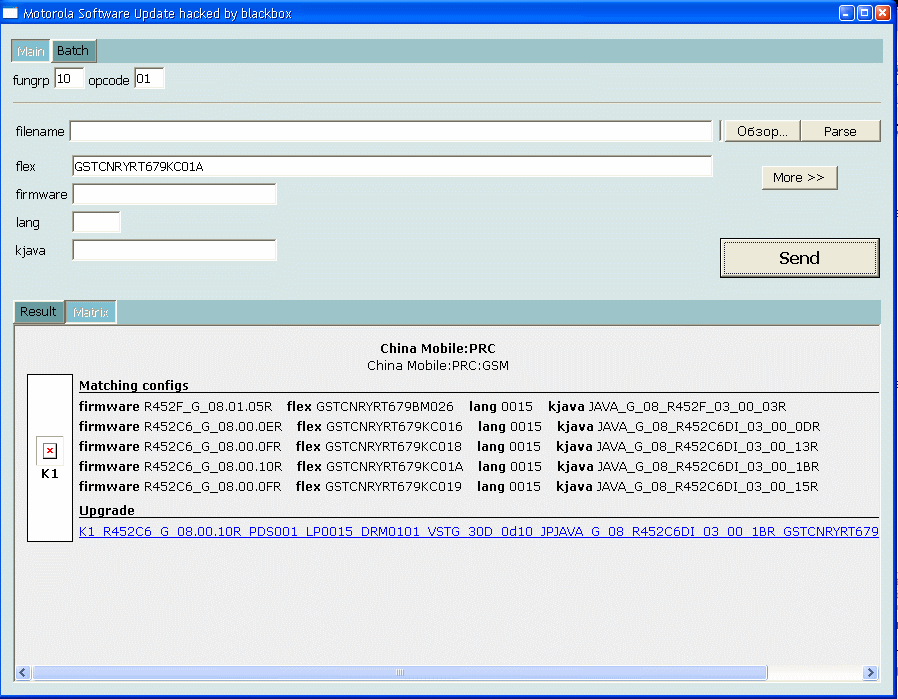Screen dimensions: 898x699
Task: Click the broken image icon above K1
Action: (x=50, y=451)
